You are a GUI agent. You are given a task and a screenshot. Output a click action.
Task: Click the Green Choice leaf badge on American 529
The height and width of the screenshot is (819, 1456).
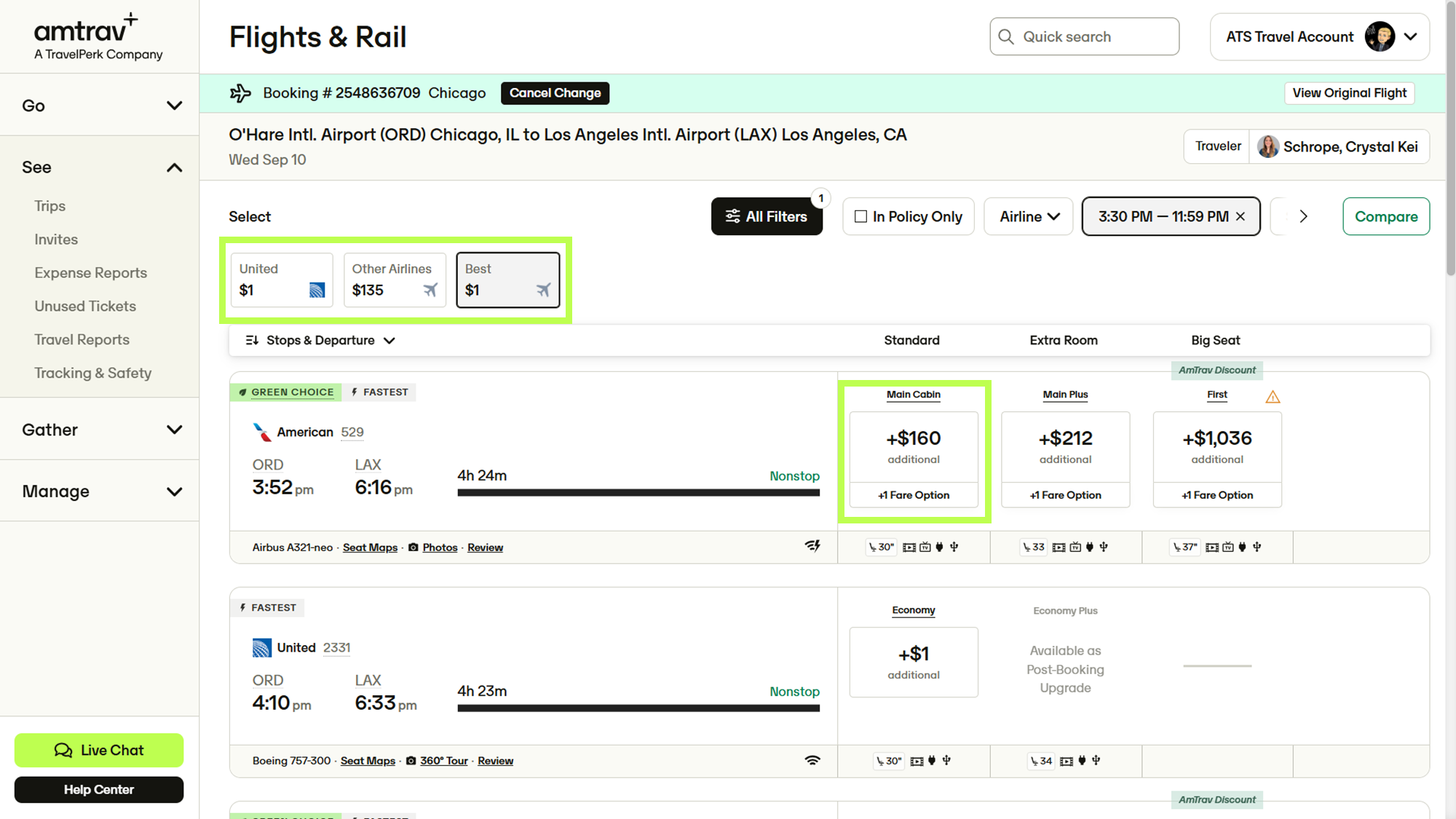pos(285,392)
